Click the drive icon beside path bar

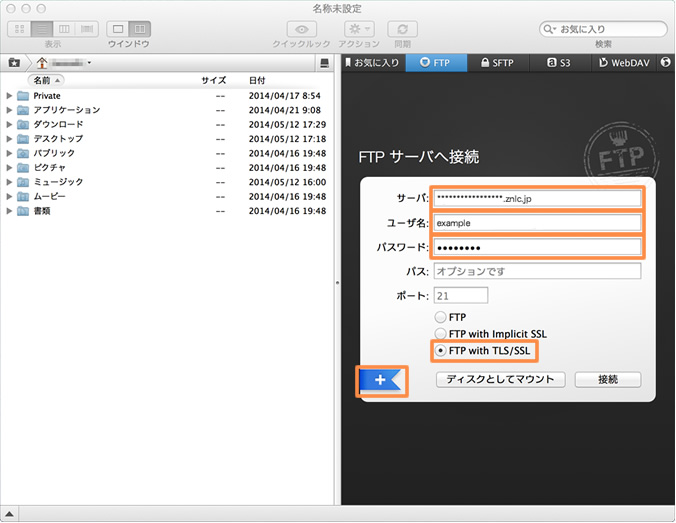pos(325,63)
